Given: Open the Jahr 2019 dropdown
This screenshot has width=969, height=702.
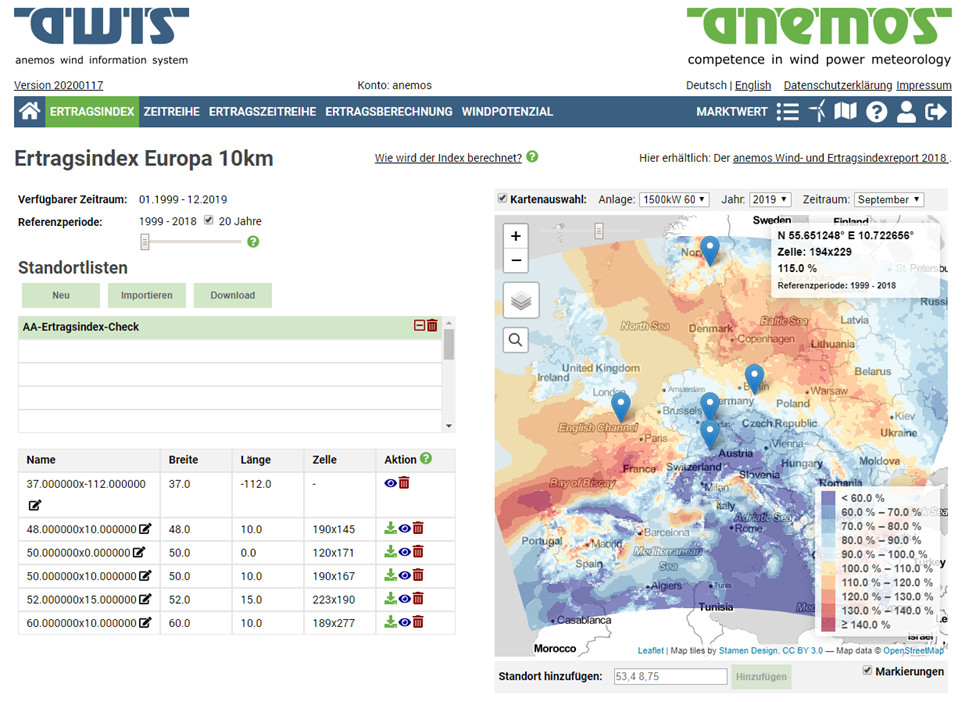Looking at the screenshot, I should 769,200.
